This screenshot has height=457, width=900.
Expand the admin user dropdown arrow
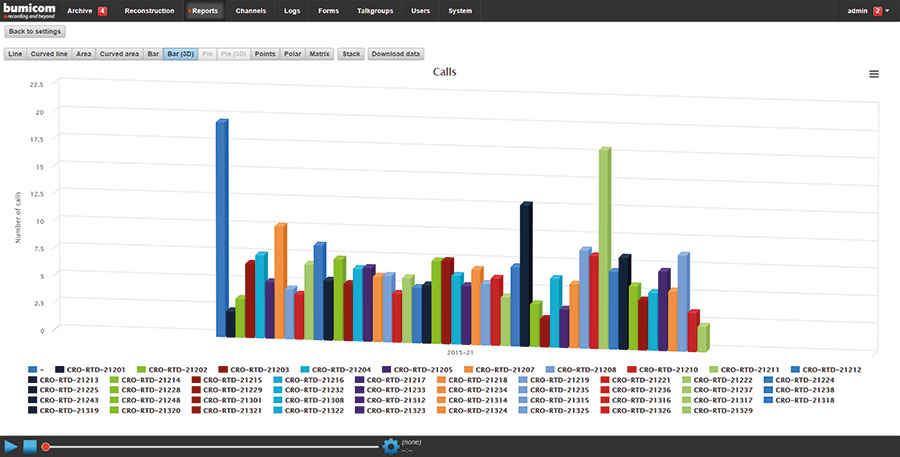888,11
